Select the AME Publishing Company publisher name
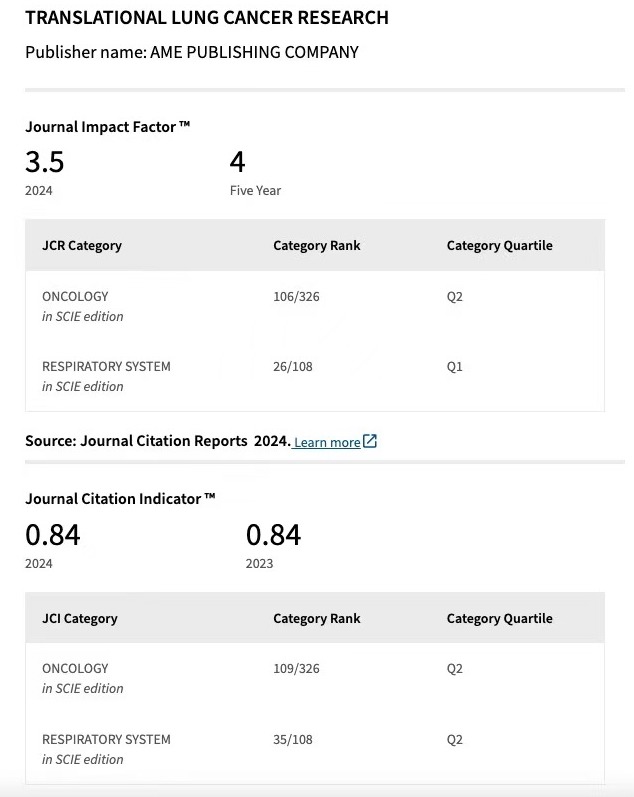 tap(254, 52)
